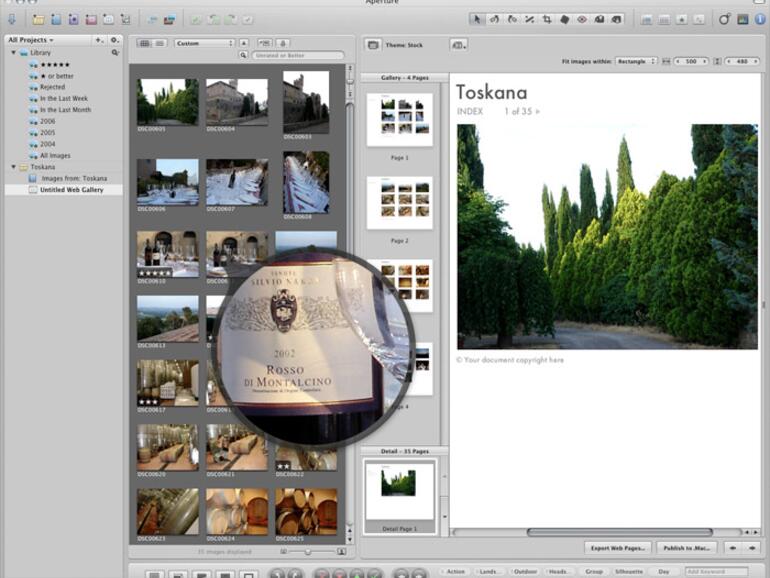Select the In the Last Week album
The width and height of the screenshot is (770, 578).
pyautogui.click(x=63, y=98)
